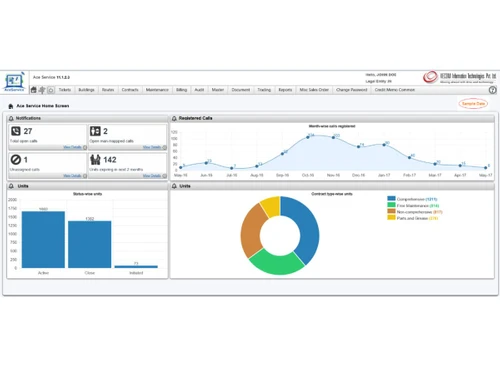Viewport: 500px width, 375px height.
Task: Click the yellow Parts and Grease legend swatch
Action: coord(391,218)
